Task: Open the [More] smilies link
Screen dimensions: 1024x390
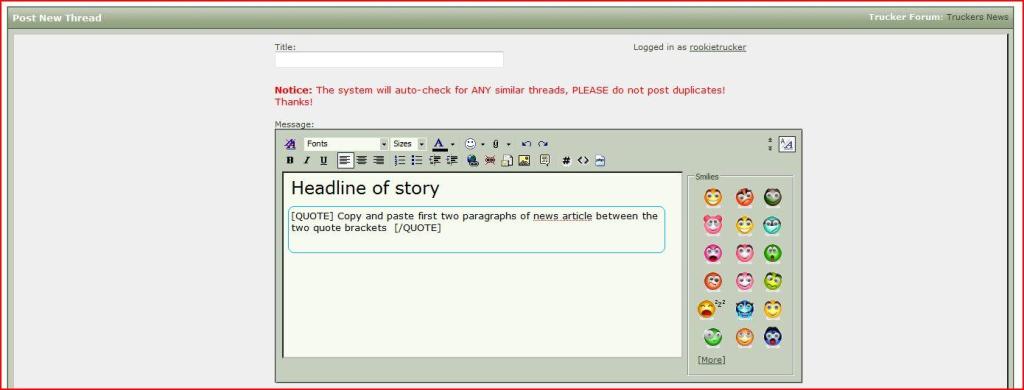Action: (x=711, y=360)
